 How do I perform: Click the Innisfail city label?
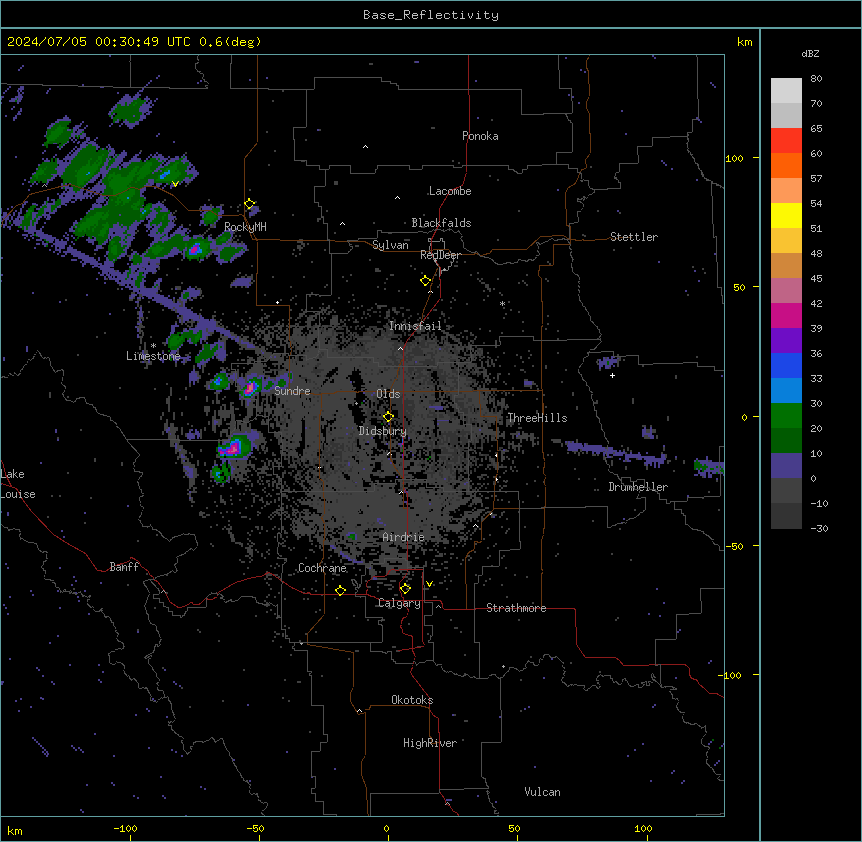click(x=415, y=326)
